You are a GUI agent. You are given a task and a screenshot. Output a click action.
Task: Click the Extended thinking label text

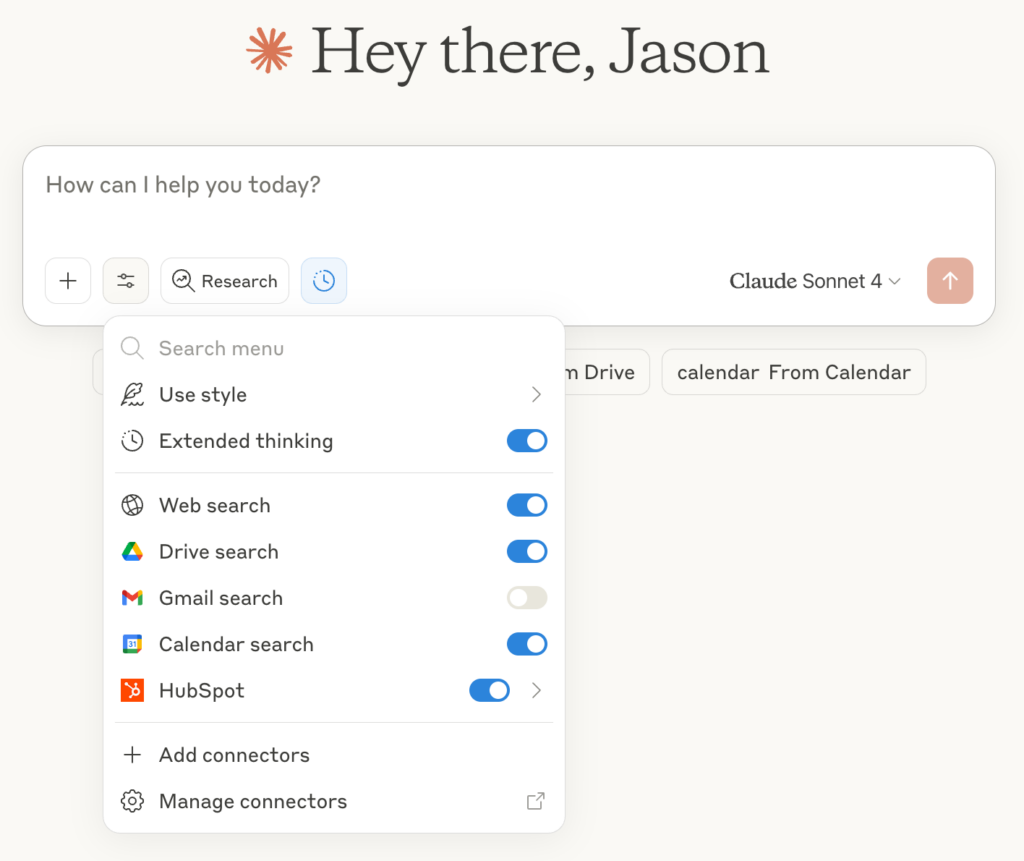coord(246,441)
